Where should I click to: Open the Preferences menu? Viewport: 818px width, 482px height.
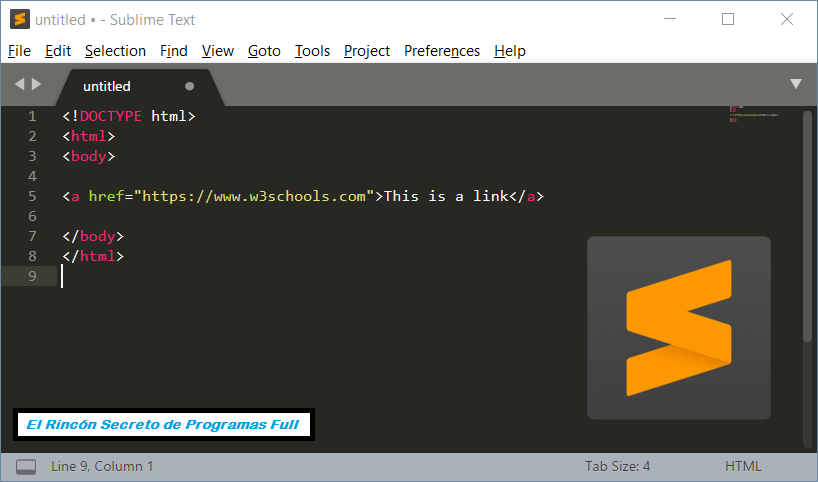441,51
